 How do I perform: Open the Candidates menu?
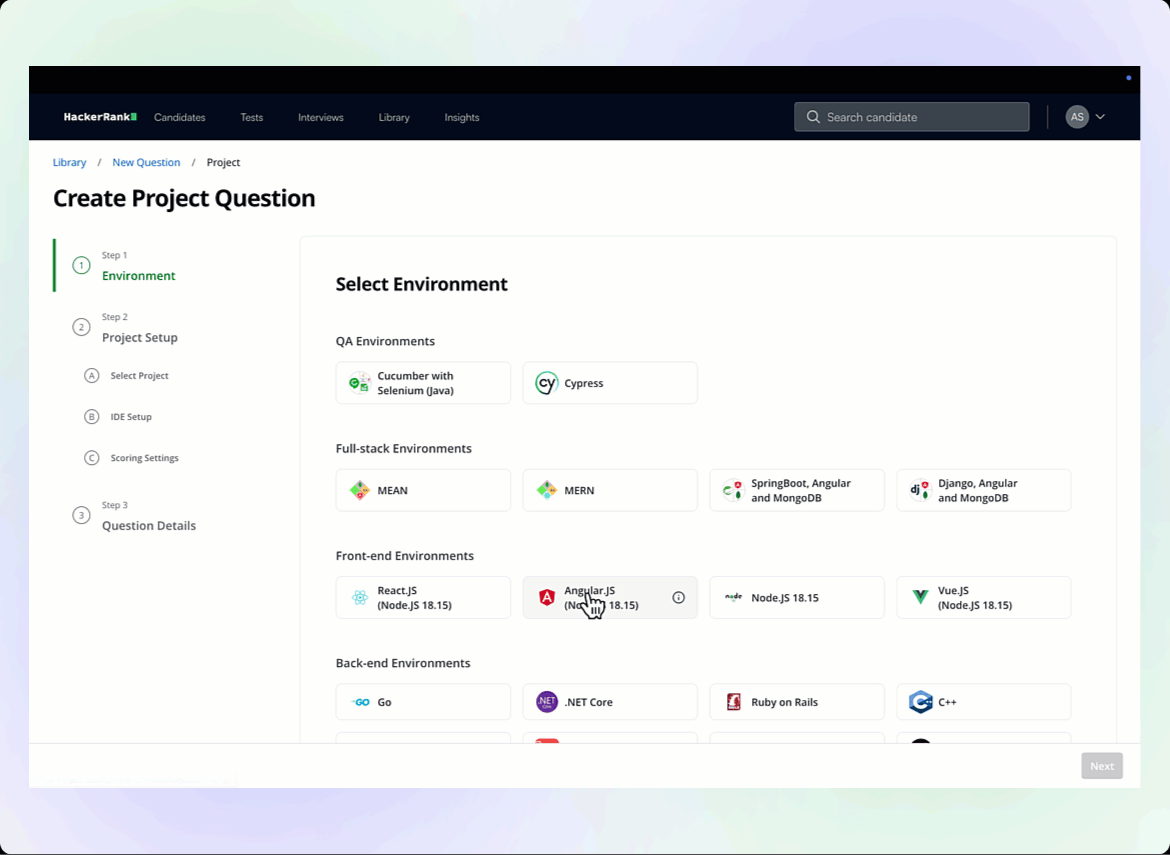pos(180,117)
